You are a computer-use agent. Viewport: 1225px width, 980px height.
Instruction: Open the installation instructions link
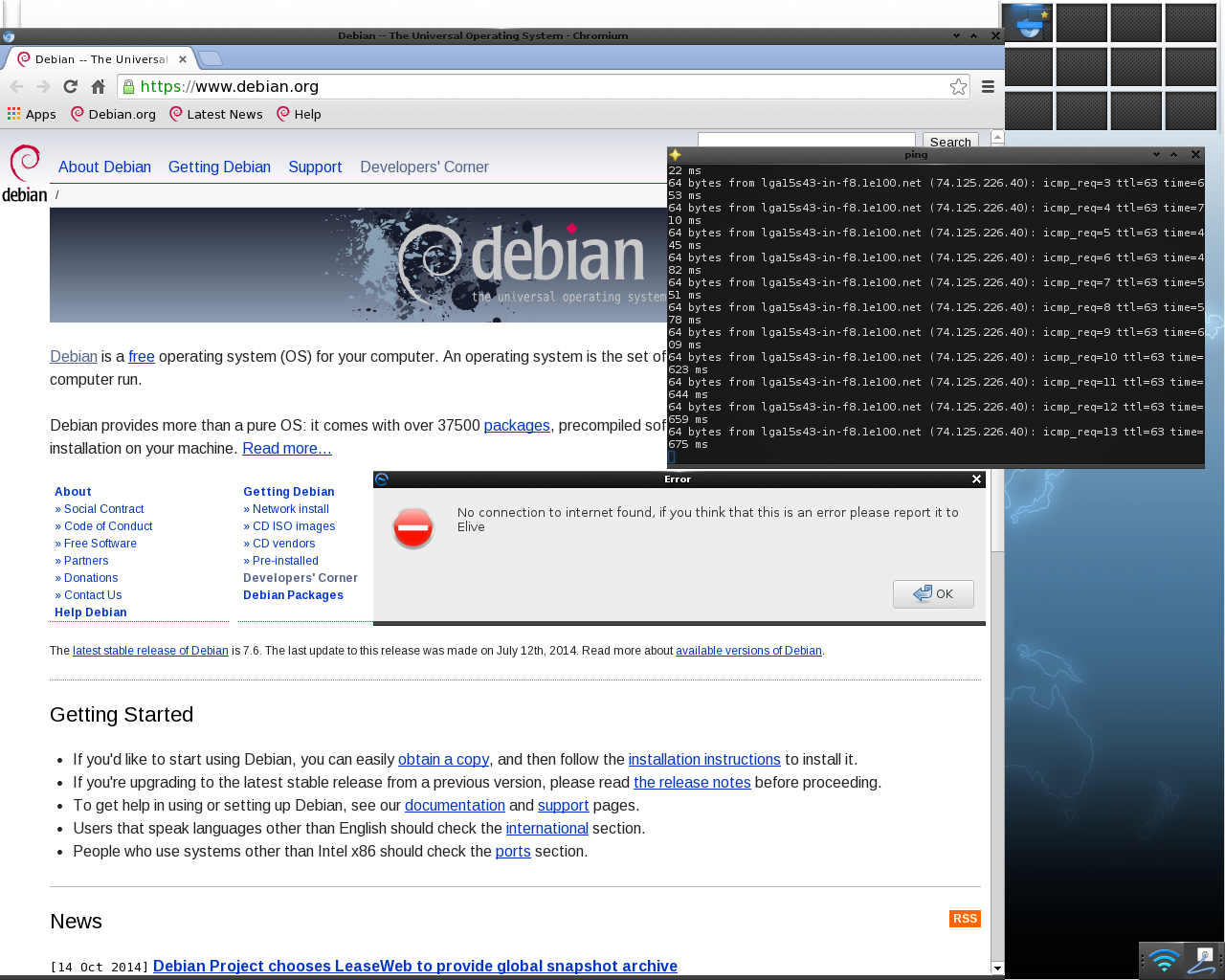[704, 760]
